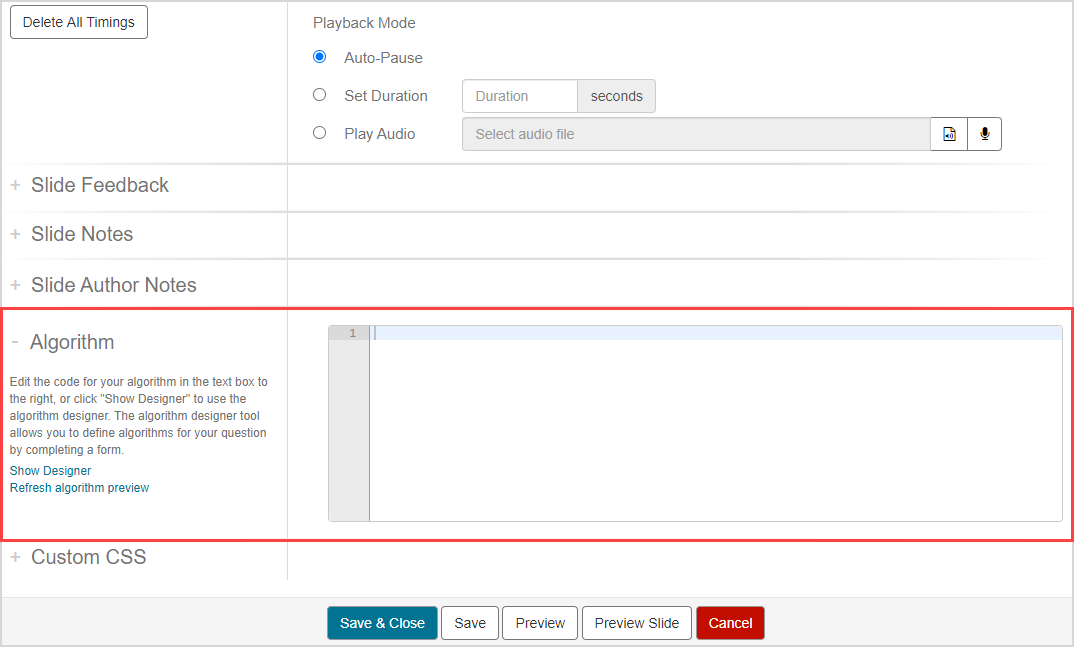Click the microphone record audio icon

tap(984, 134)
